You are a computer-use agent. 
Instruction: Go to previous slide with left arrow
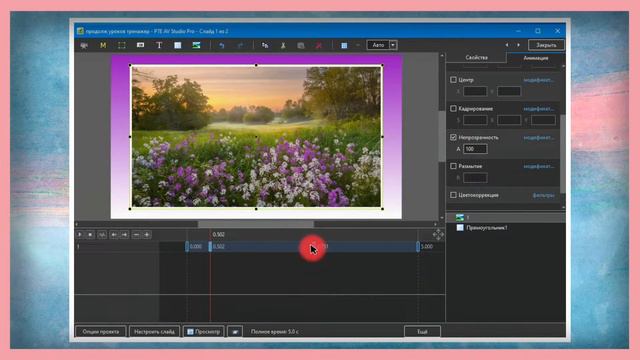coord(507,45)
